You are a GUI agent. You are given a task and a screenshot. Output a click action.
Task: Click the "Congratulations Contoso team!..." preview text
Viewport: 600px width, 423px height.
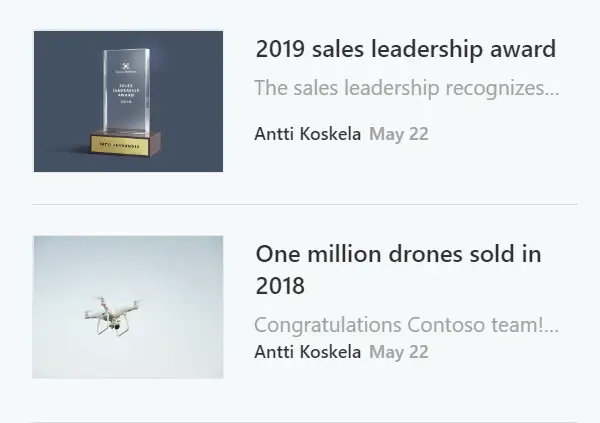click(406, 325)
